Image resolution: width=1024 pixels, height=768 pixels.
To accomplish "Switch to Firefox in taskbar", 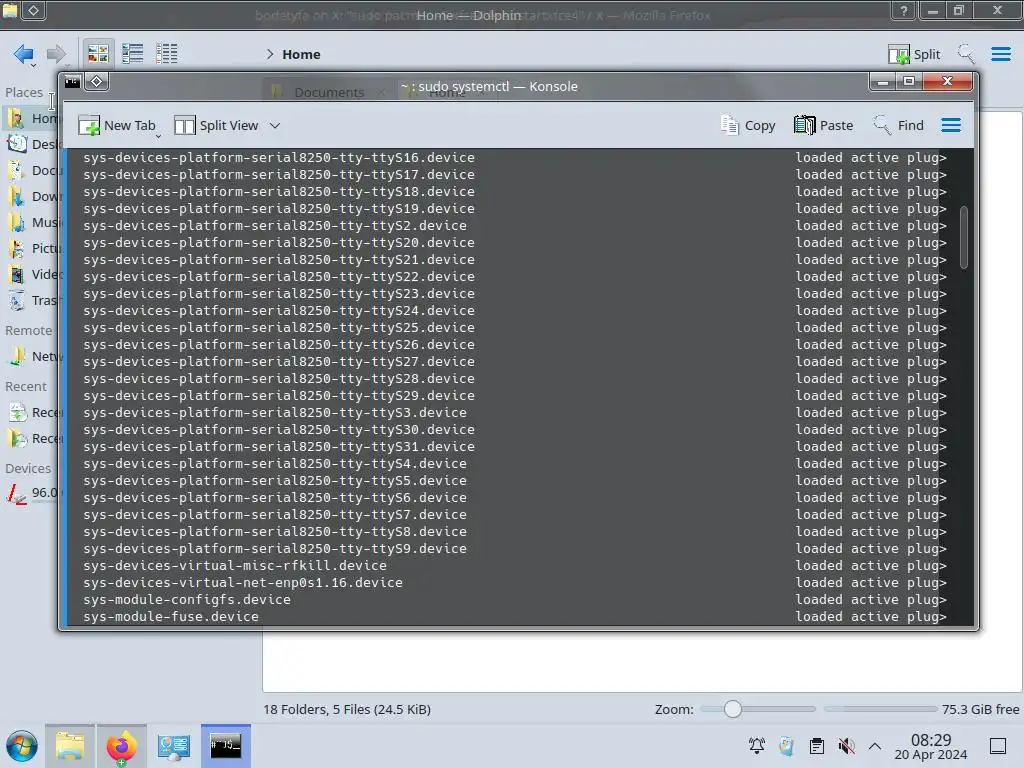I will point(121,746).
